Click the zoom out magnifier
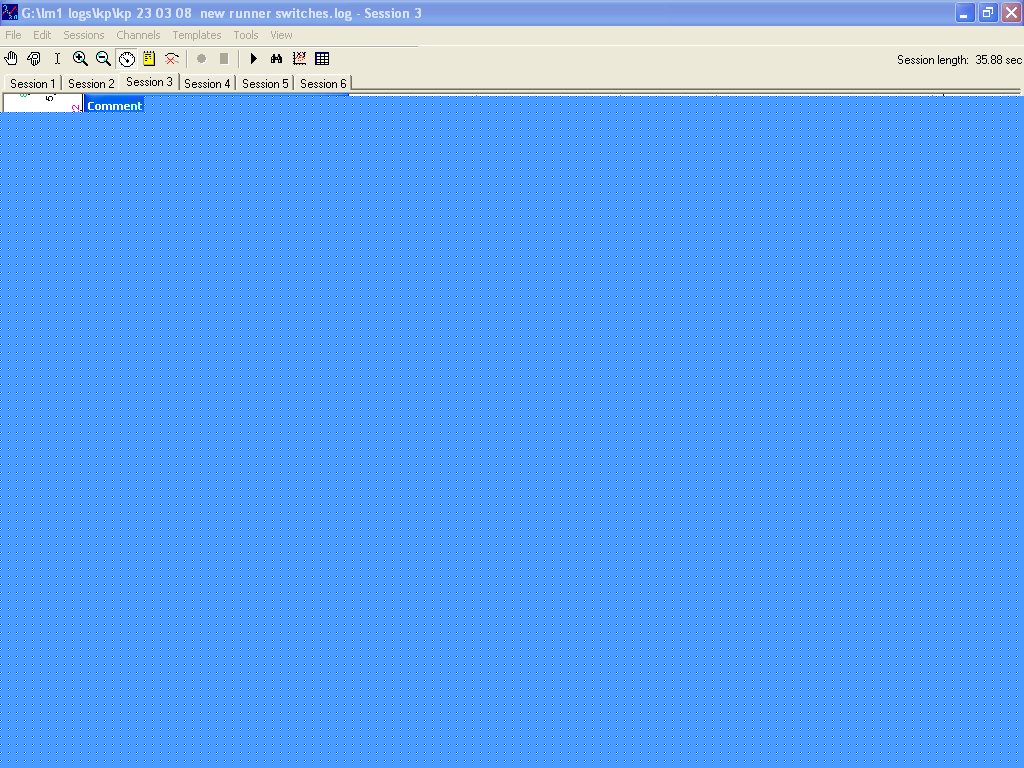This screenshot has width=1024, height=768. [x=103, y=59]
